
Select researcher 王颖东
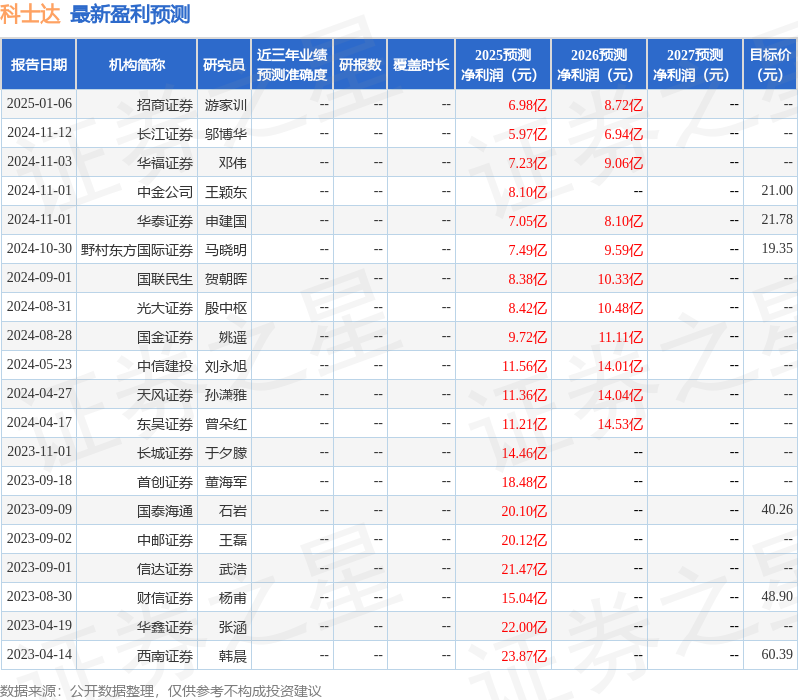tap(225, 192)
